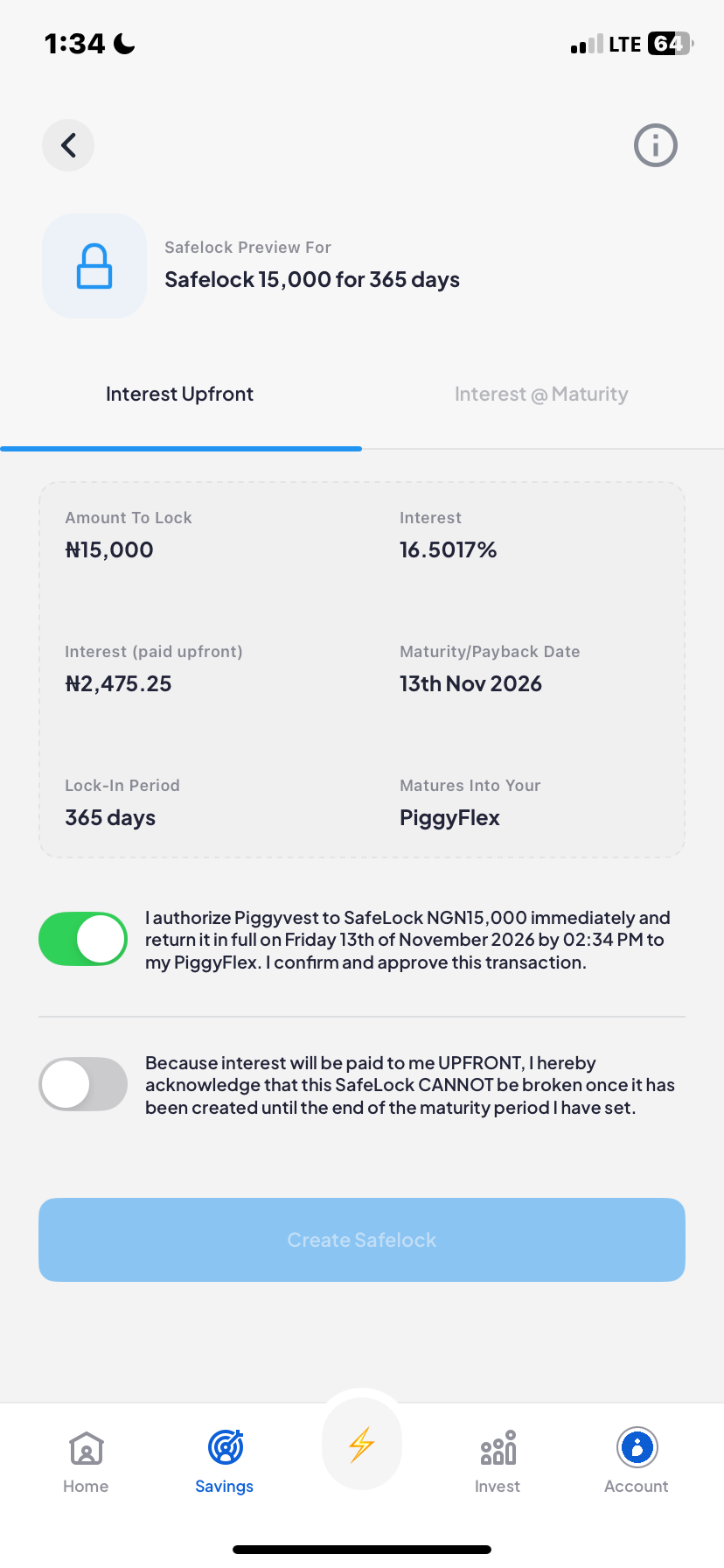Tap the Maturity date 13th Nov 2026

[471, 683]
